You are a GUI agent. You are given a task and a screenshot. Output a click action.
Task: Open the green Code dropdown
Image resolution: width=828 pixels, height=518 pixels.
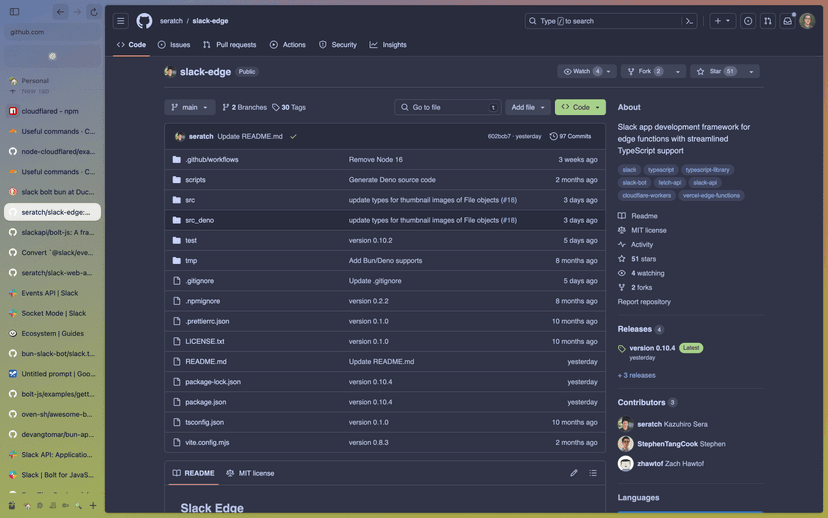[580, 107]
